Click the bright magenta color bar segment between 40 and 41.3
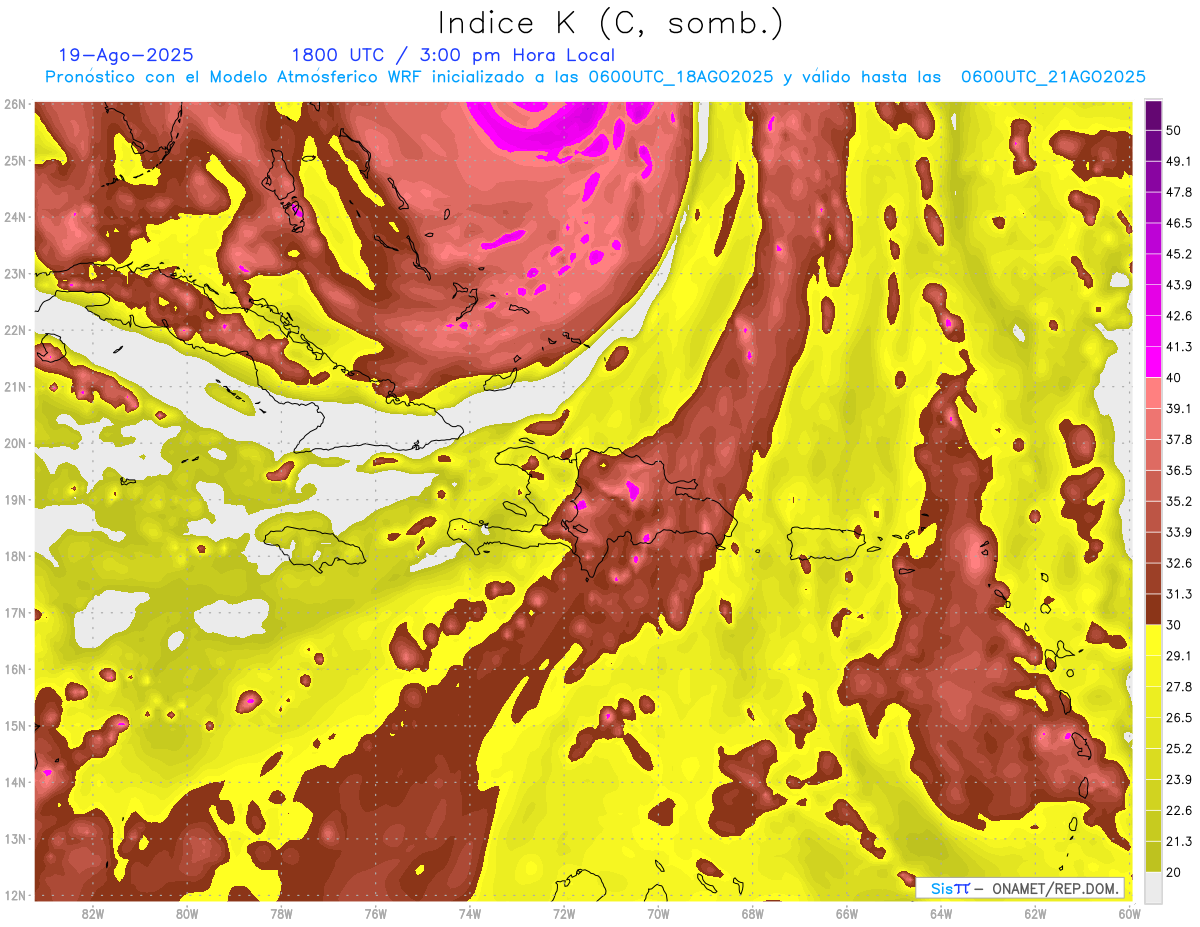 click(x=1153, y=362)
